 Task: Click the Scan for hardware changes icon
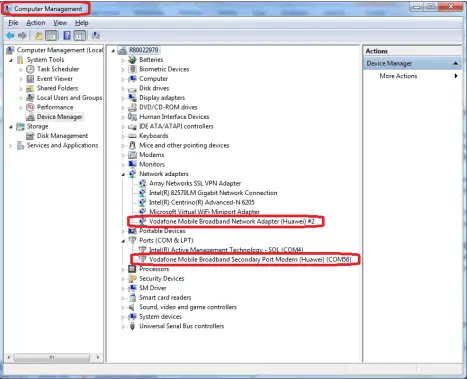tap(96, 35)
